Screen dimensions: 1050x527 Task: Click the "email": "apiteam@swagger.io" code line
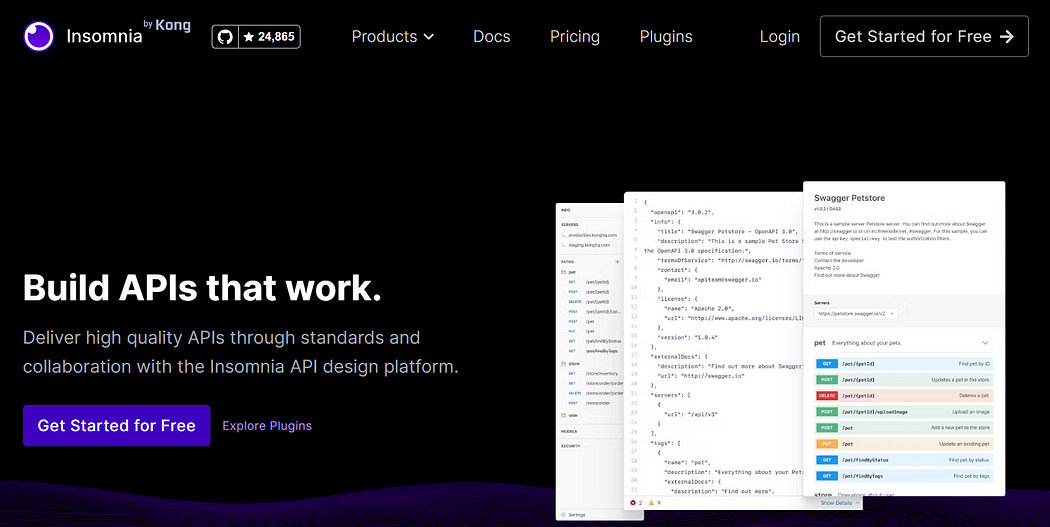712,279
